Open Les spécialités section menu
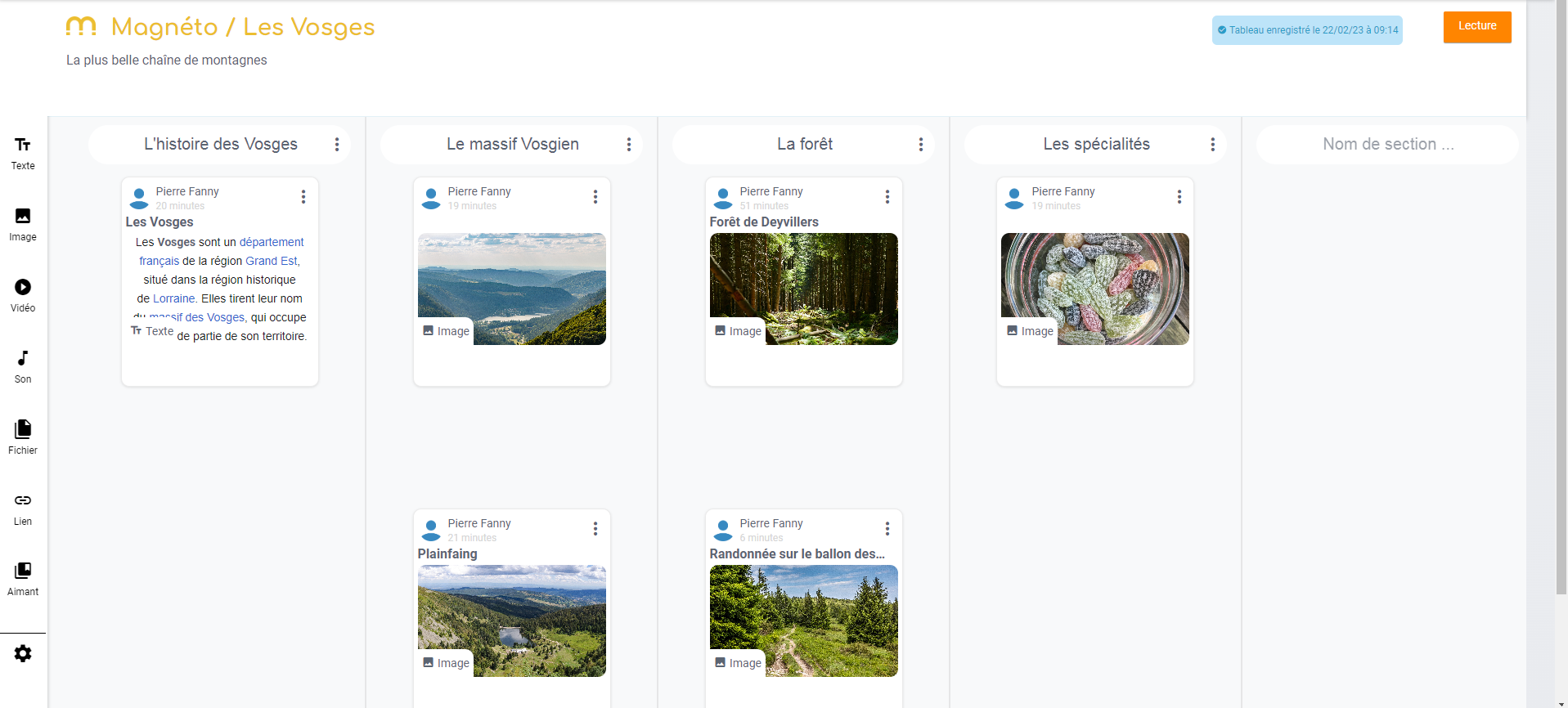The height and width of the screenshot is (708, 1568). 1213,145
